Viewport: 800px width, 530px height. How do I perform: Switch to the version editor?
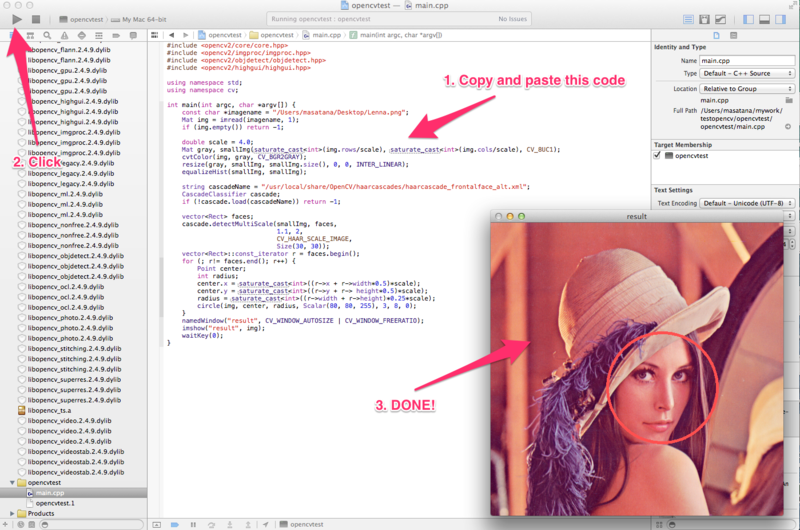pos(720,19)
